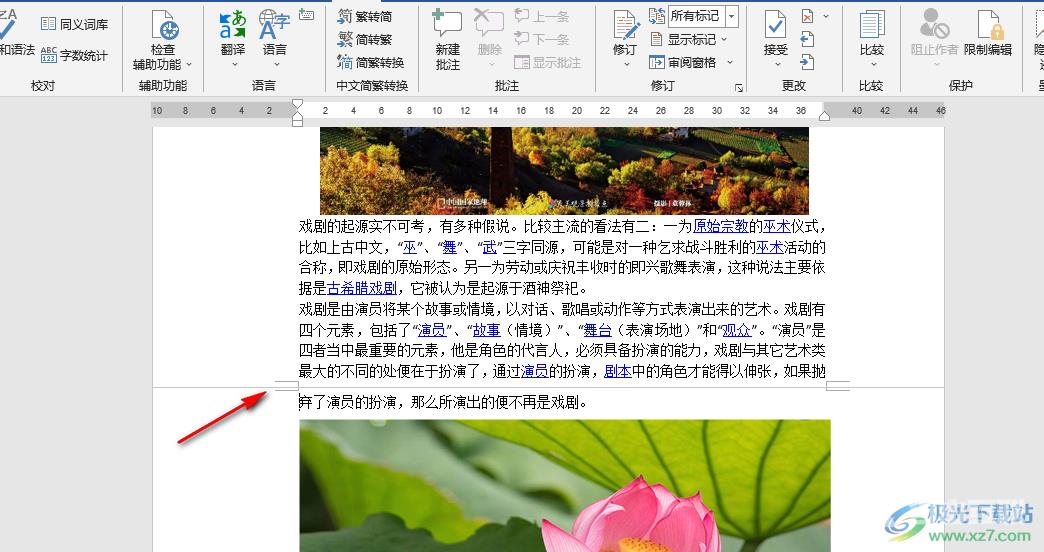Expand the Reject dropdown arrow
1044x552 pixels.
point(826,16)
